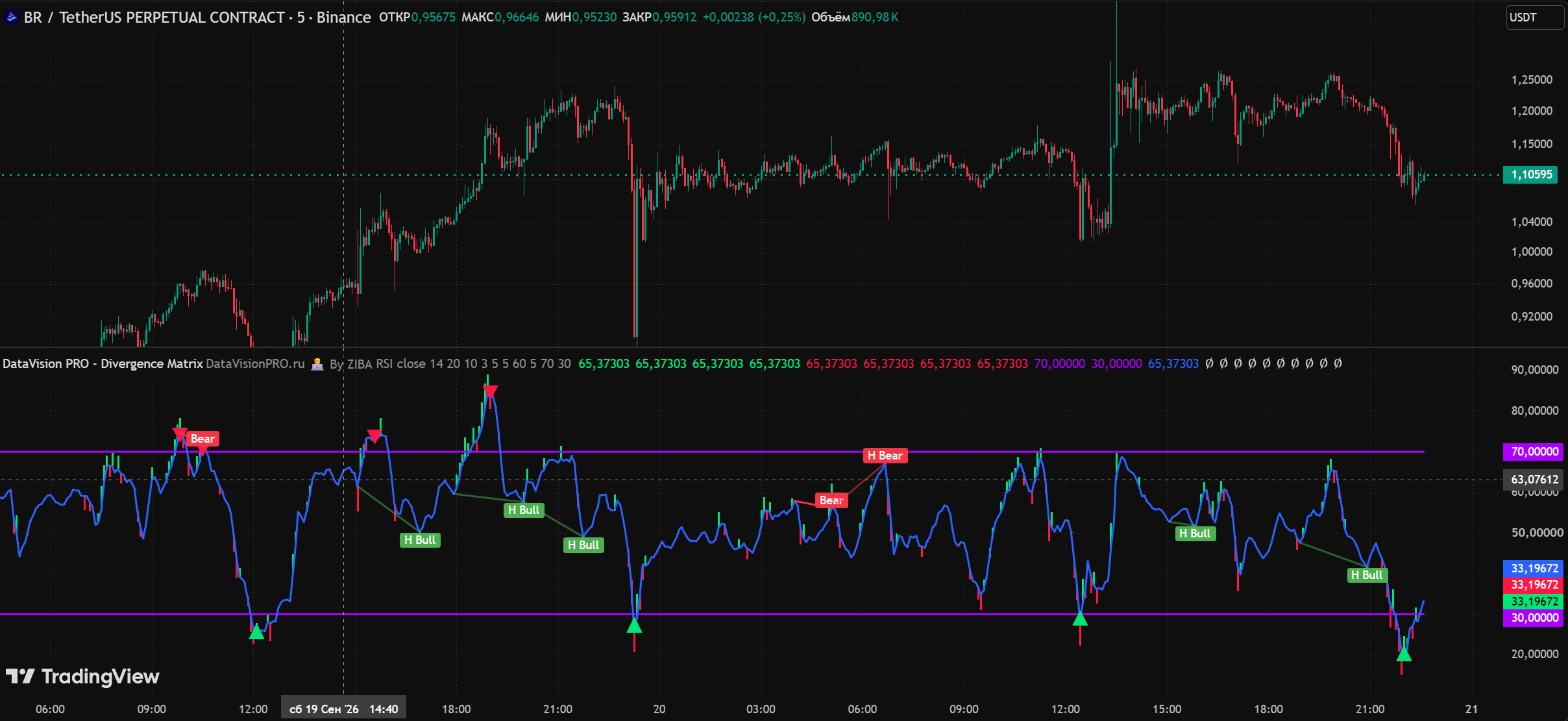Click the 03:00 time axis label

point(761,709)
